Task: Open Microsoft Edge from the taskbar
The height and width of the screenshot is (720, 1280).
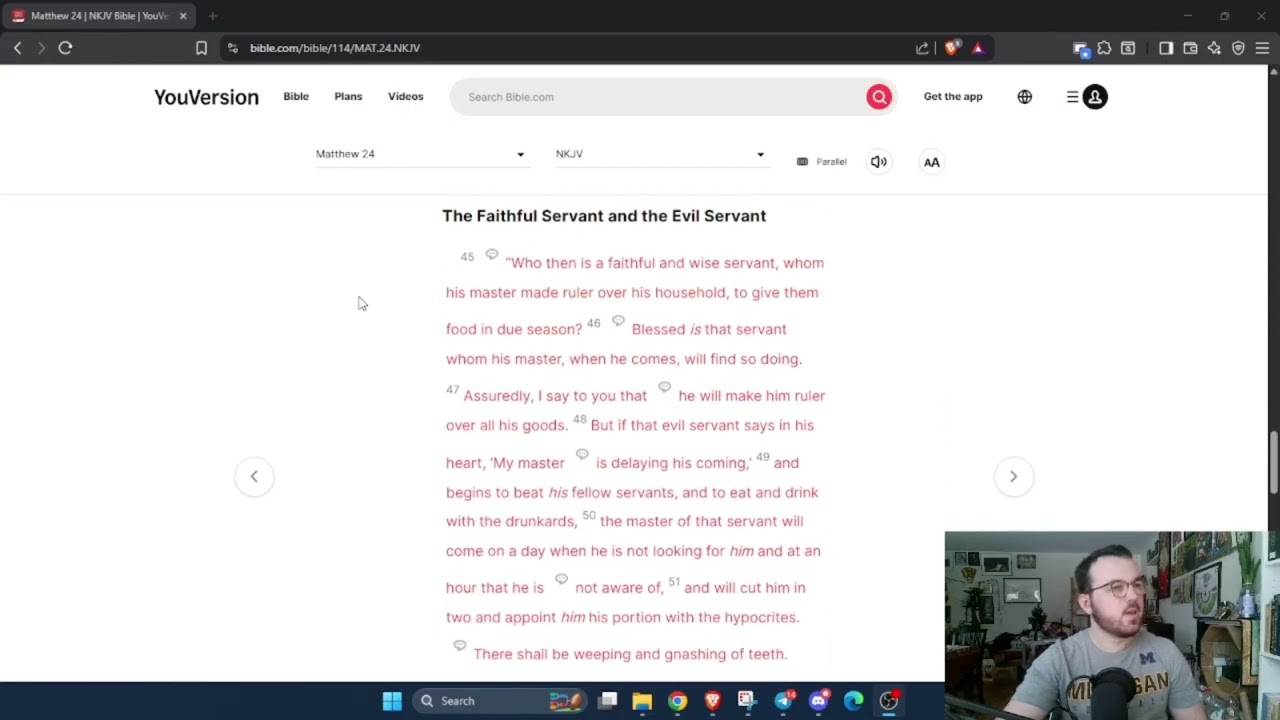Action: [853, 701]
